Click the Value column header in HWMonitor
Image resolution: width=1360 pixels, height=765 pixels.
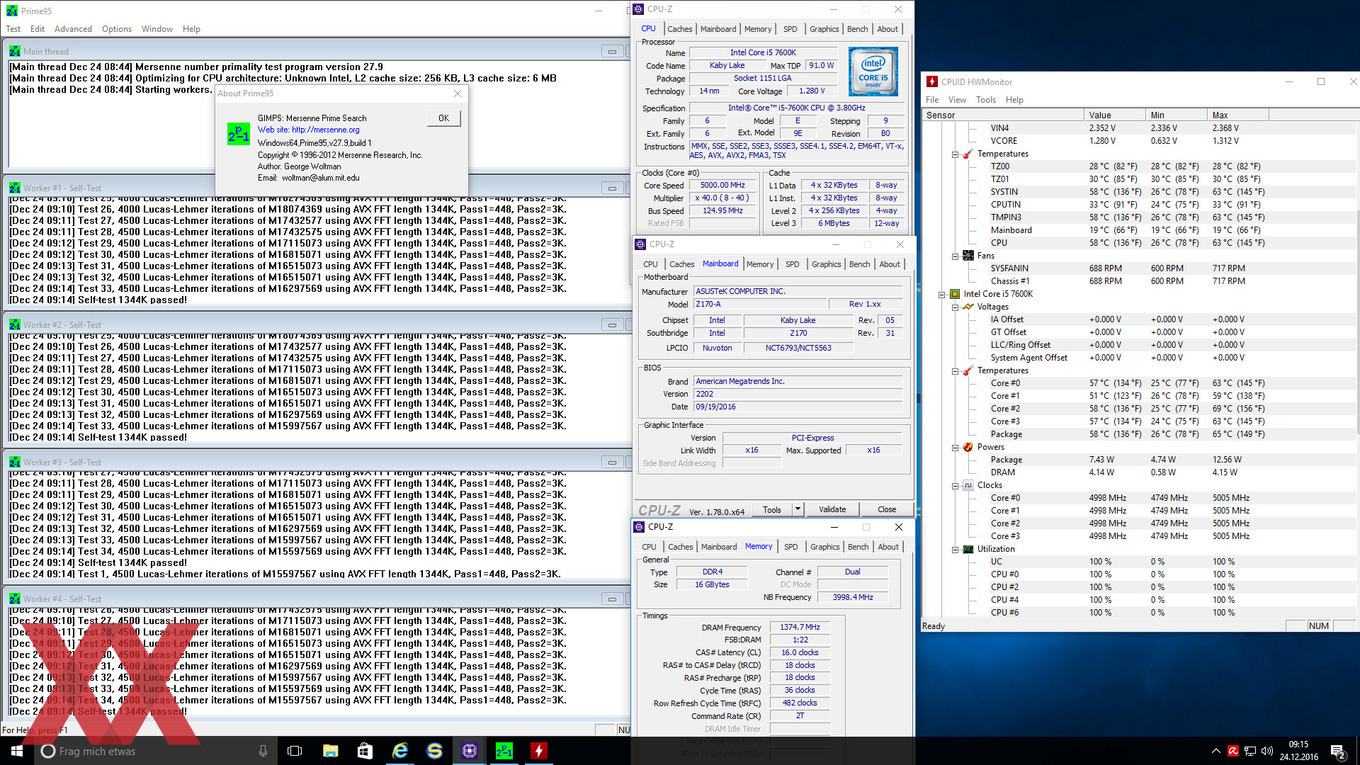click(1116, 115)
